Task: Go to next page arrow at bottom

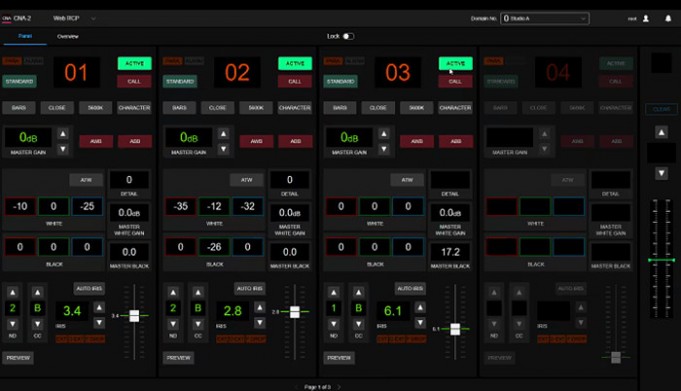Action: pyautogui.click(x=339, y=387)
